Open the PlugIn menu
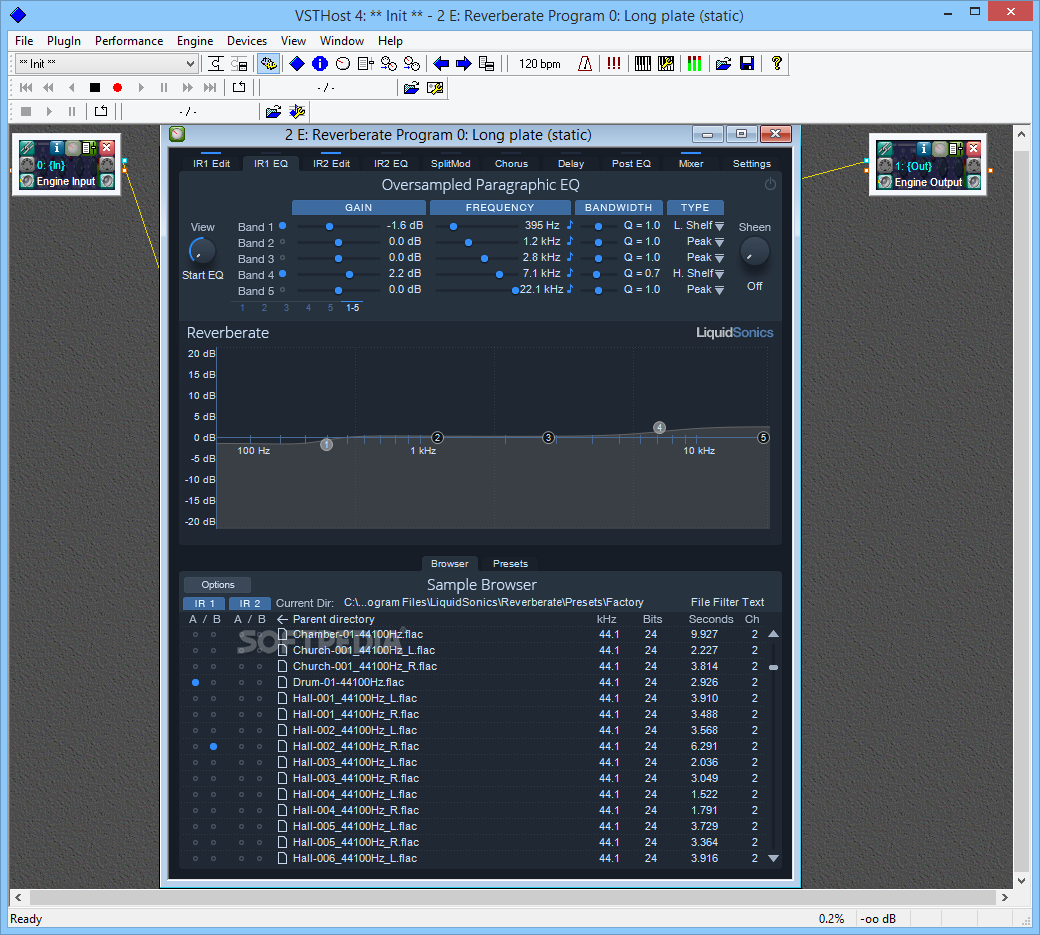Viewport: 1040px width, 935px height. [64, 40]
